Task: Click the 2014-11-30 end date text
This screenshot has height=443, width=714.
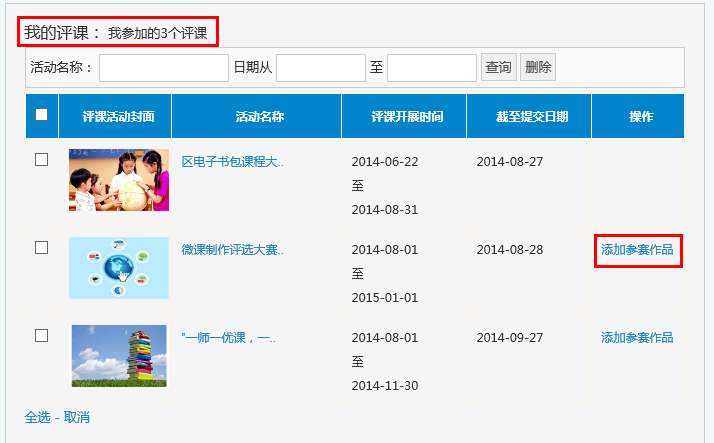Action: (x=385, y=386)
